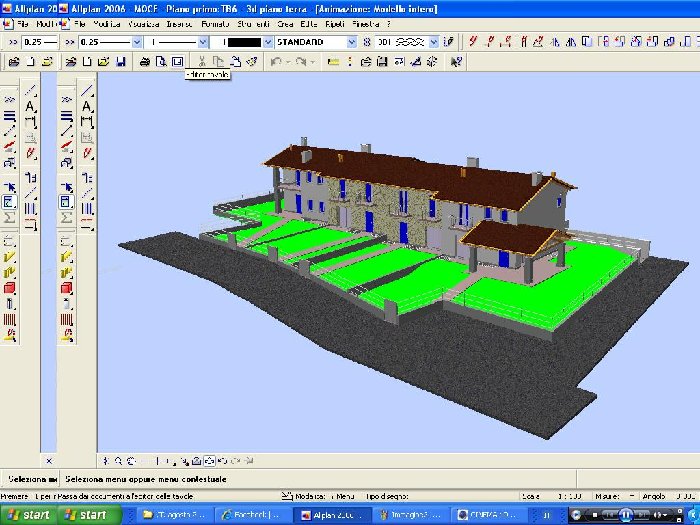
Task: Select the Text 'A' tool beside the viewport
Action: pos(87,106)
